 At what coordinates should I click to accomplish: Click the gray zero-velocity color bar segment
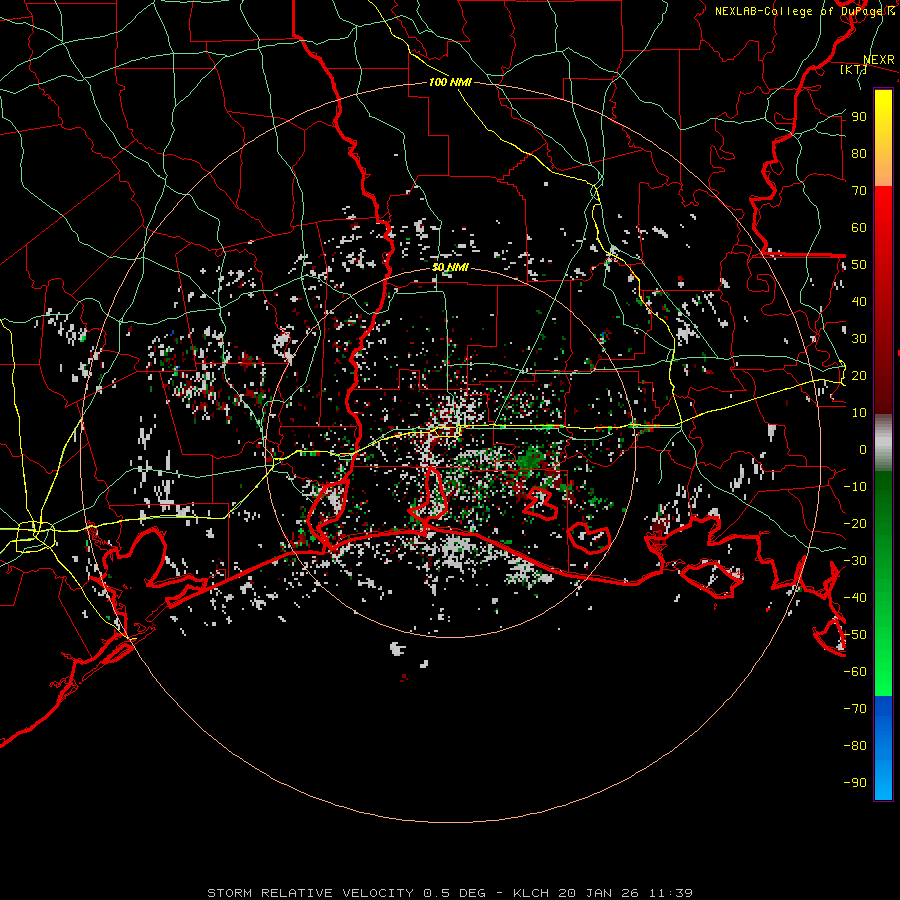click(x=883, y=442)
